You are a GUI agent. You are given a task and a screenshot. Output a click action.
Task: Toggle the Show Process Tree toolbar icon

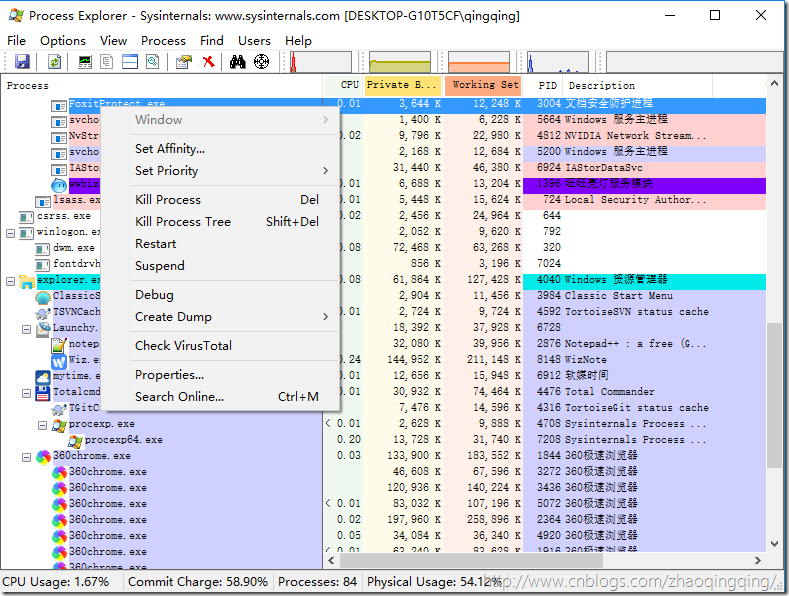pos(107,62)
